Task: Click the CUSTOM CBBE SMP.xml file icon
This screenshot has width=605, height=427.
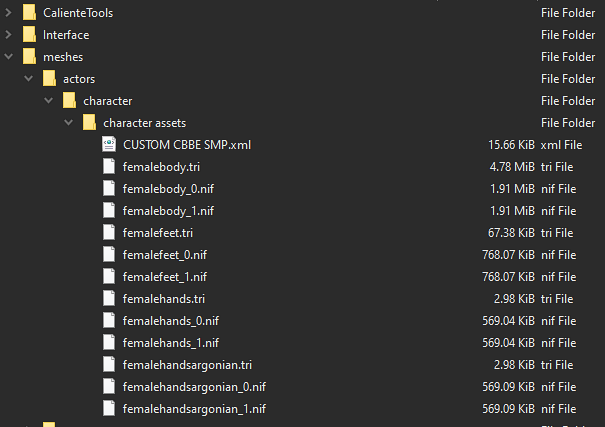Action: (109, 145)
